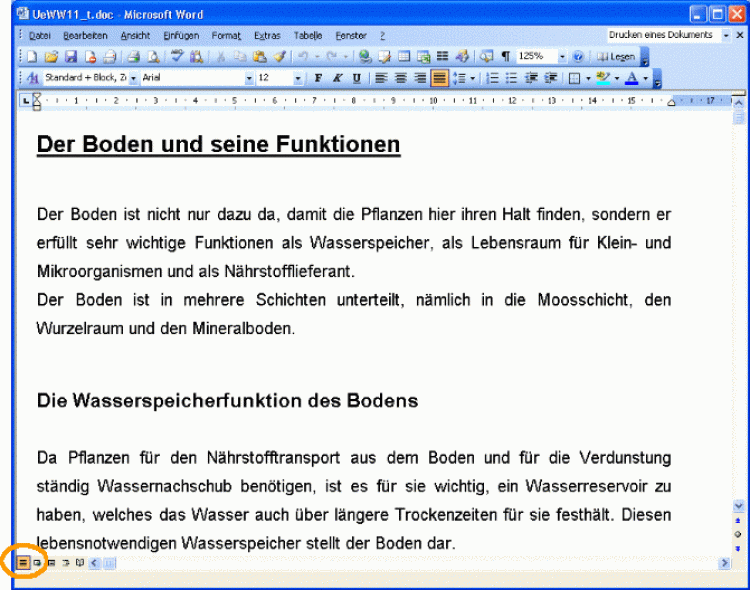The height and width of the screenshot is (590, 750).
Task: Run the spelling and grammar check
Action: click(177, 57)
